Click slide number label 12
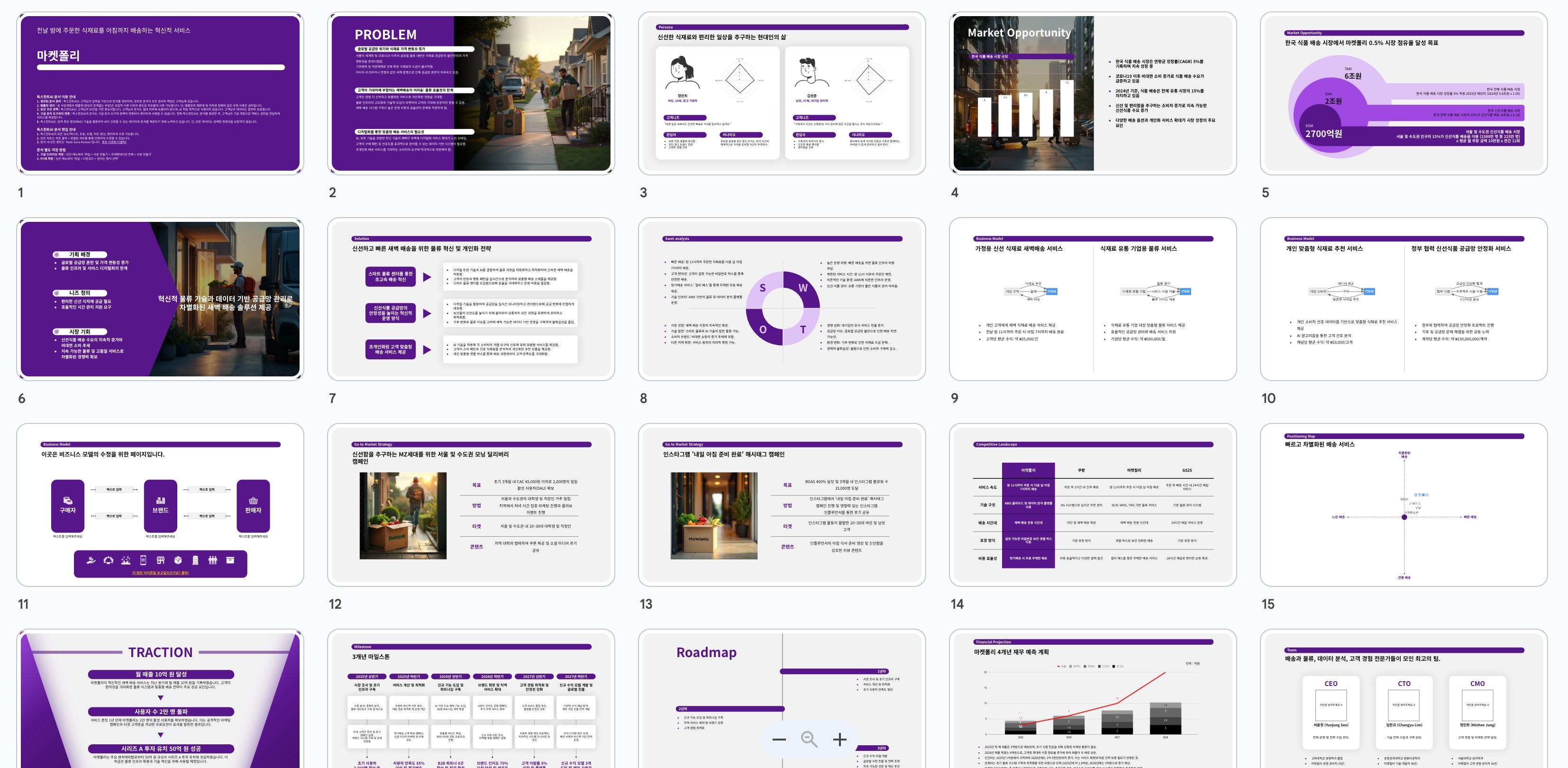Screen dimensions: 1568x768 [x=335, y=603]
